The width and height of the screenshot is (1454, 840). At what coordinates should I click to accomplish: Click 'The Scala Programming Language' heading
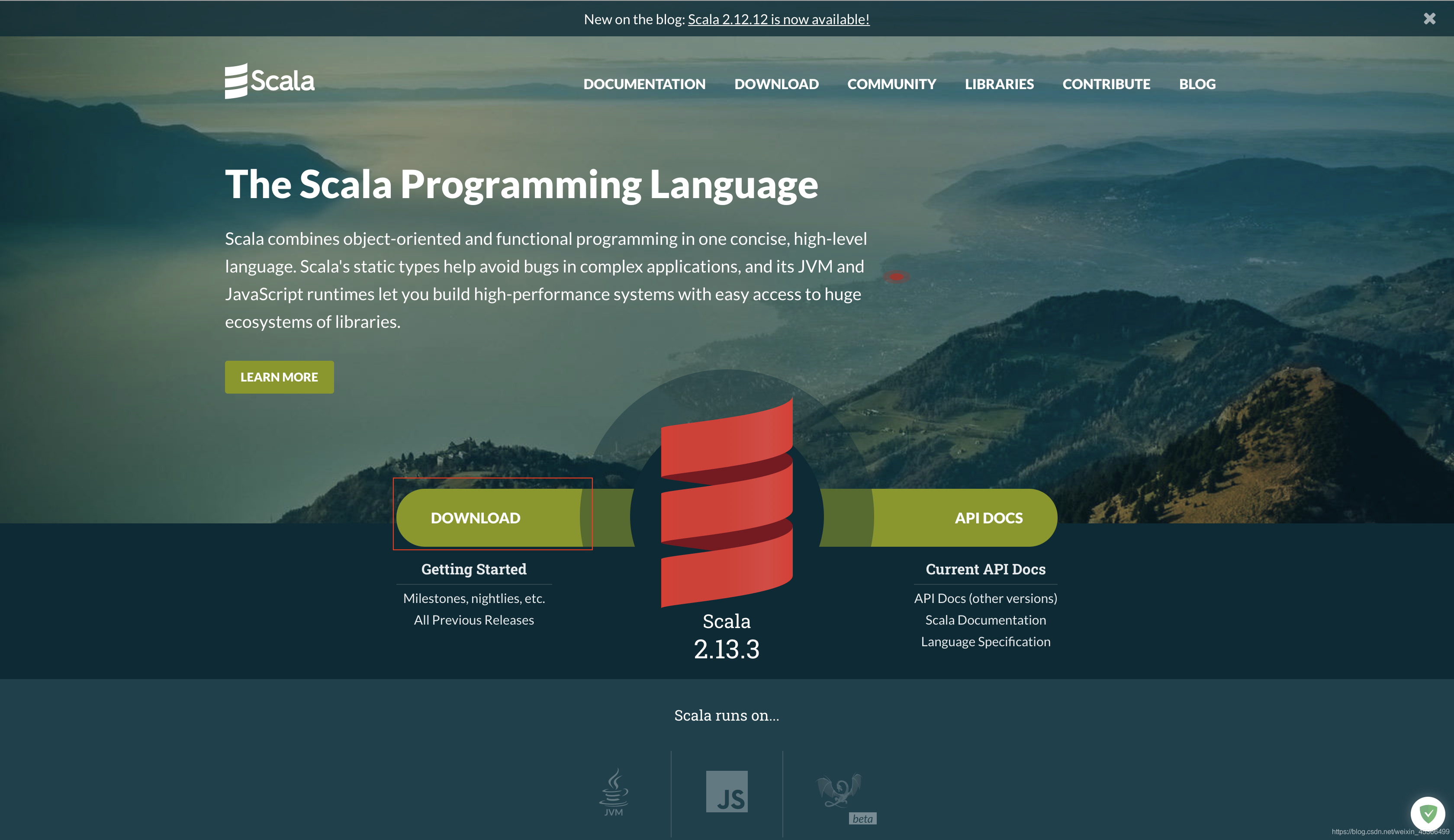tap(521, 185)
